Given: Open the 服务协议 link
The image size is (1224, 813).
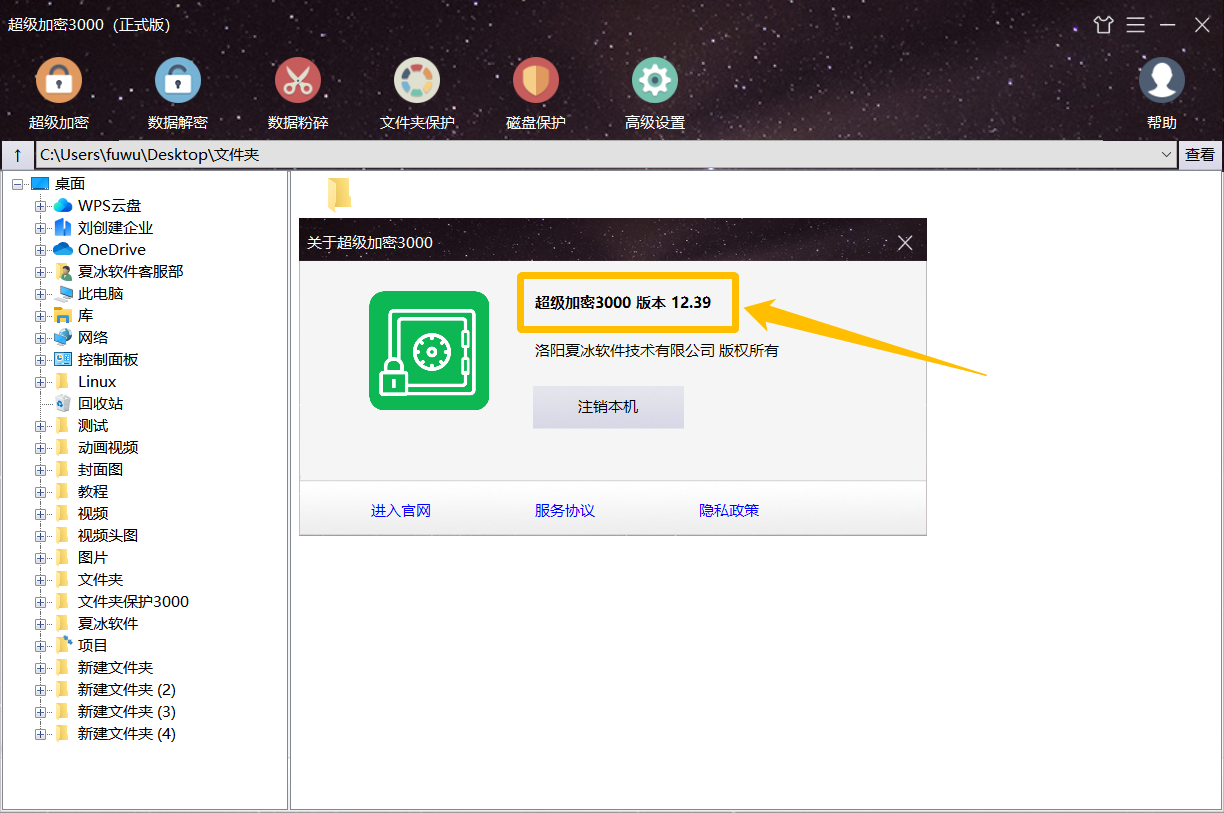Looking at the screenshot, I should click(x=565, y=510).
